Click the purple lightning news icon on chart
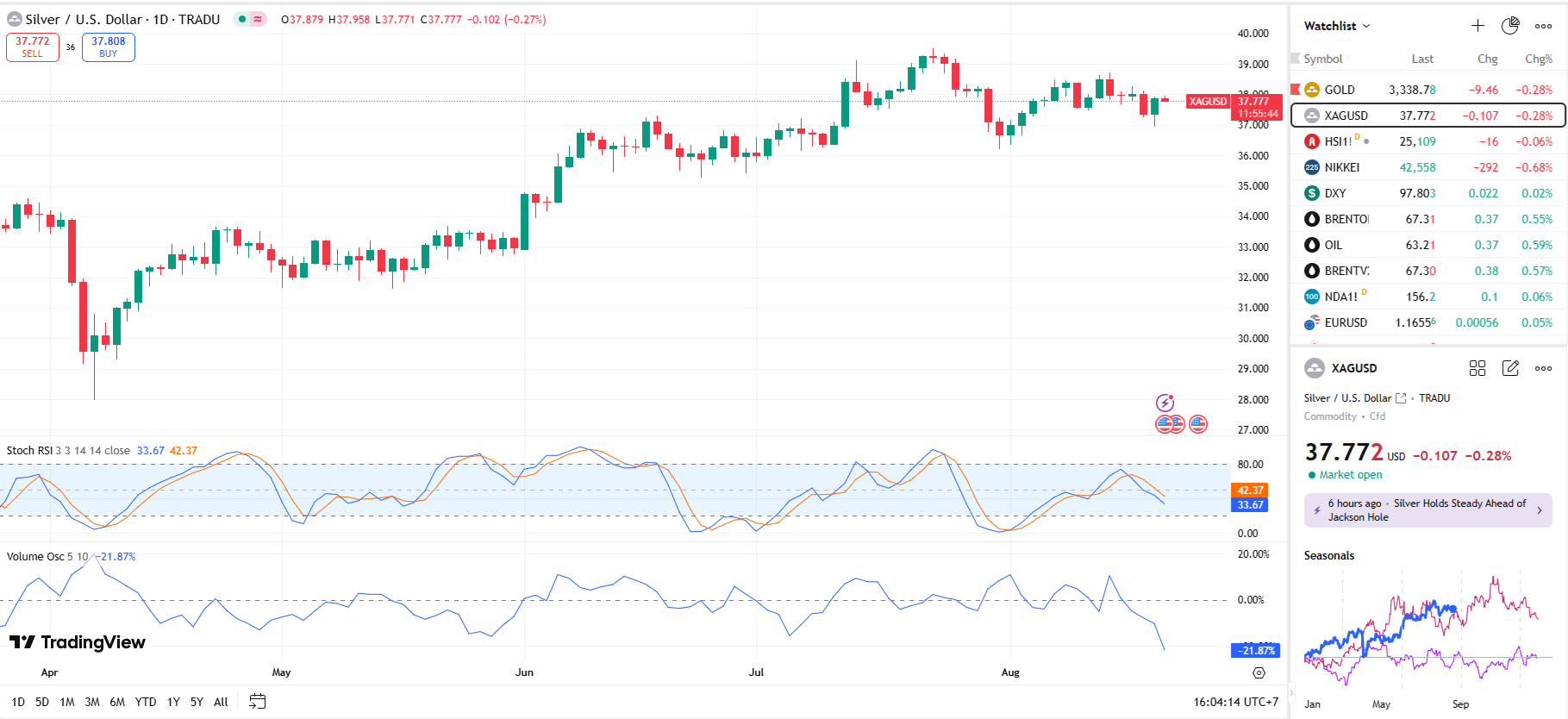Screen dimensions: 1568x719 click(x=1165, y=403)
